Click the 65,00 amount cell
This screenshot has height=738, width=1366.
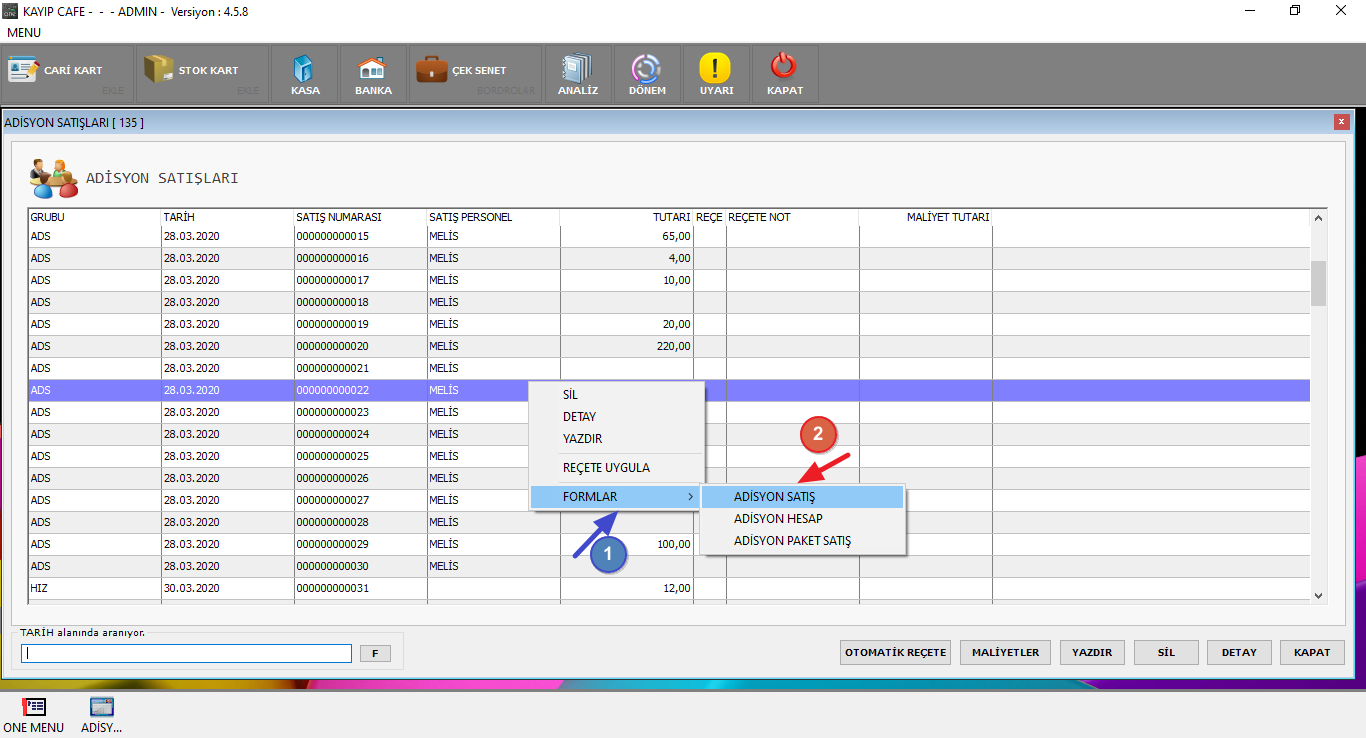point(627,237)
